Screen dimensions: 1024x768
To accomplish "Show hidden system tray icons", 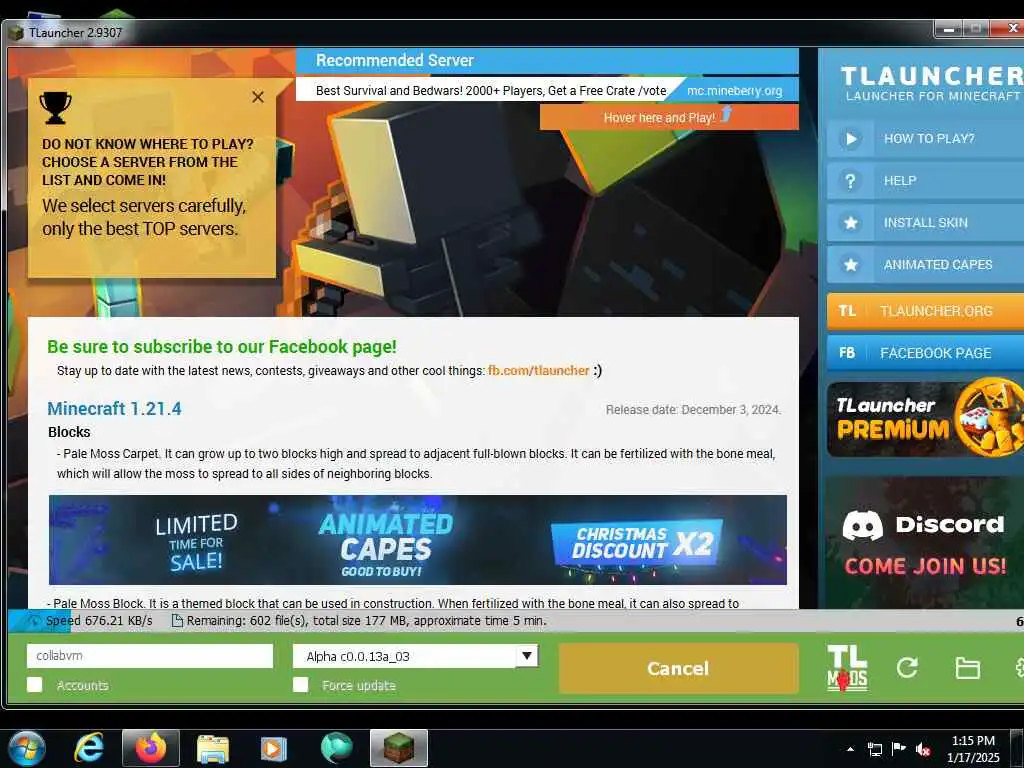I will [850, 749].
